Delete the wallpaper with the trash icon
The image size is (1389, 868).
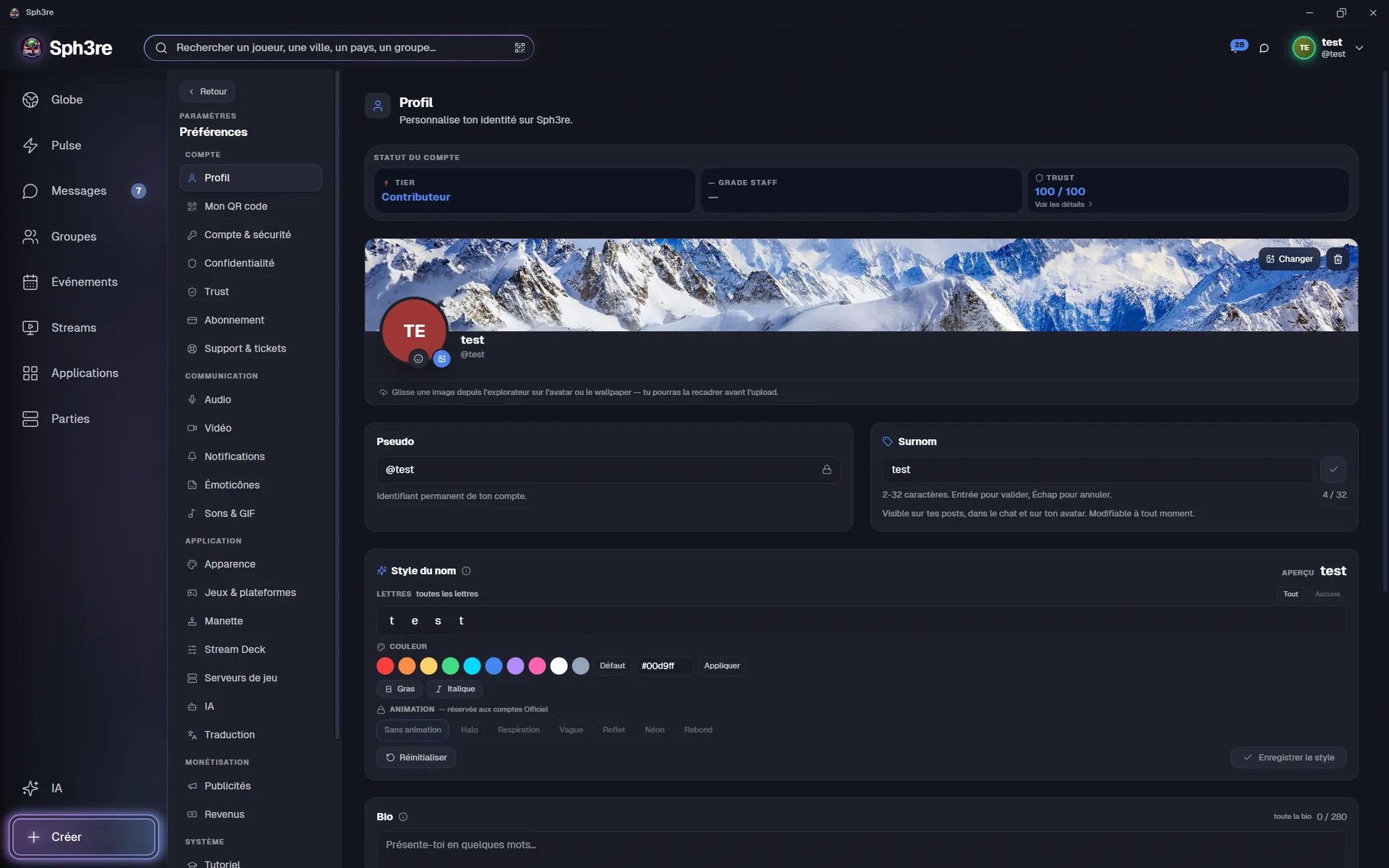pos(1338,259)
